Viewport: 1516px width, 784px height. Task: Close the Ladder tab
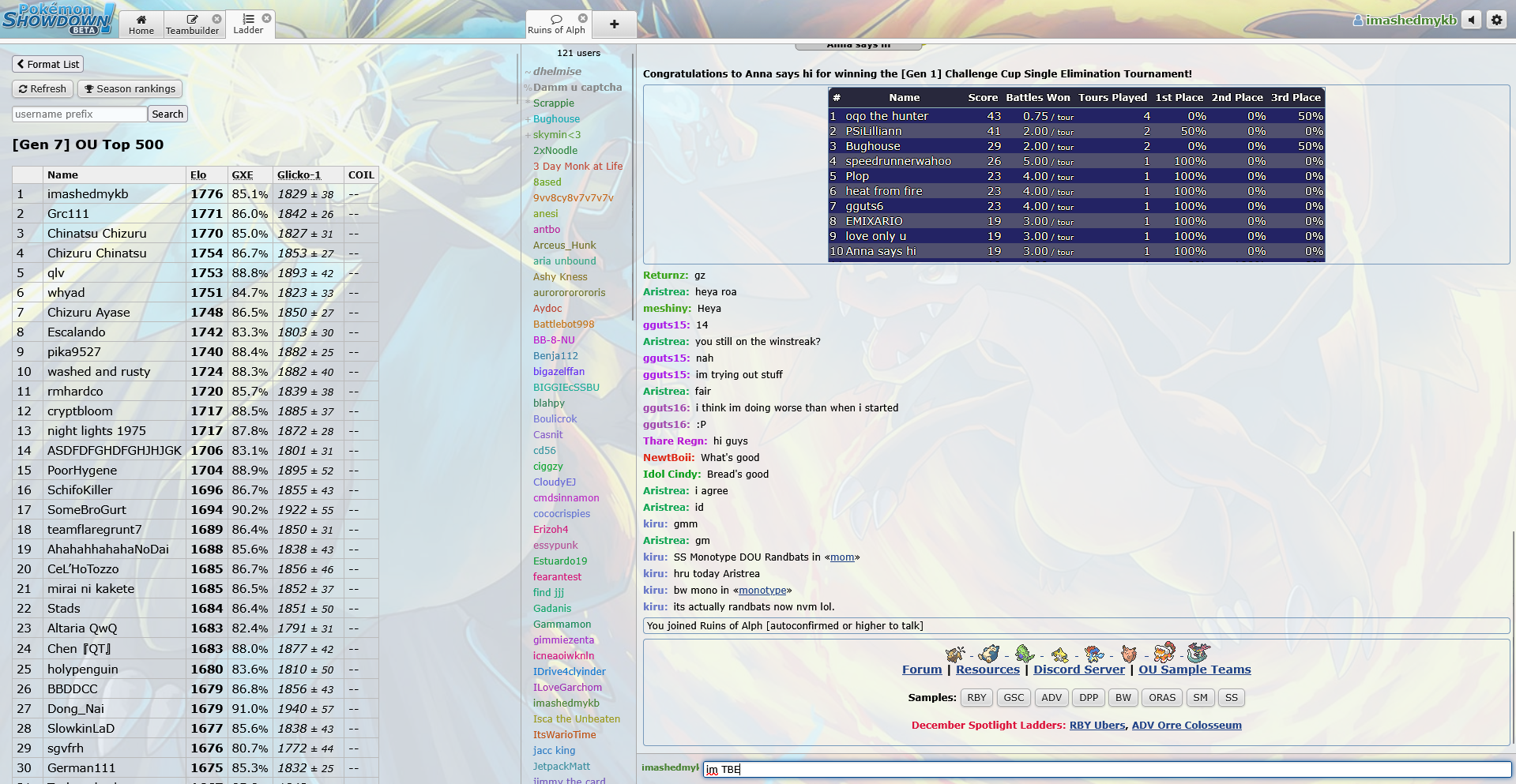coord(266,18)
